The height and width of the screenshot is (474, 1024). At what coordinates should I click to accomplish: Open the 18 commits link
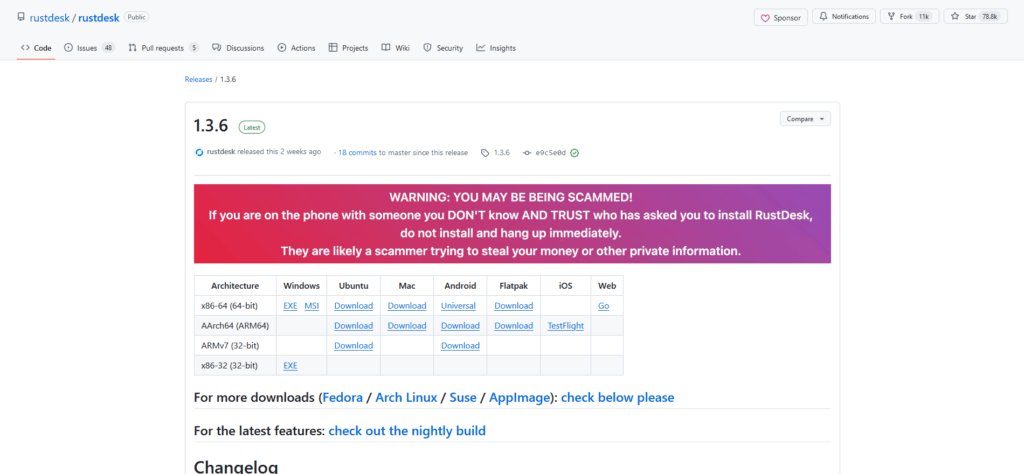357,153
